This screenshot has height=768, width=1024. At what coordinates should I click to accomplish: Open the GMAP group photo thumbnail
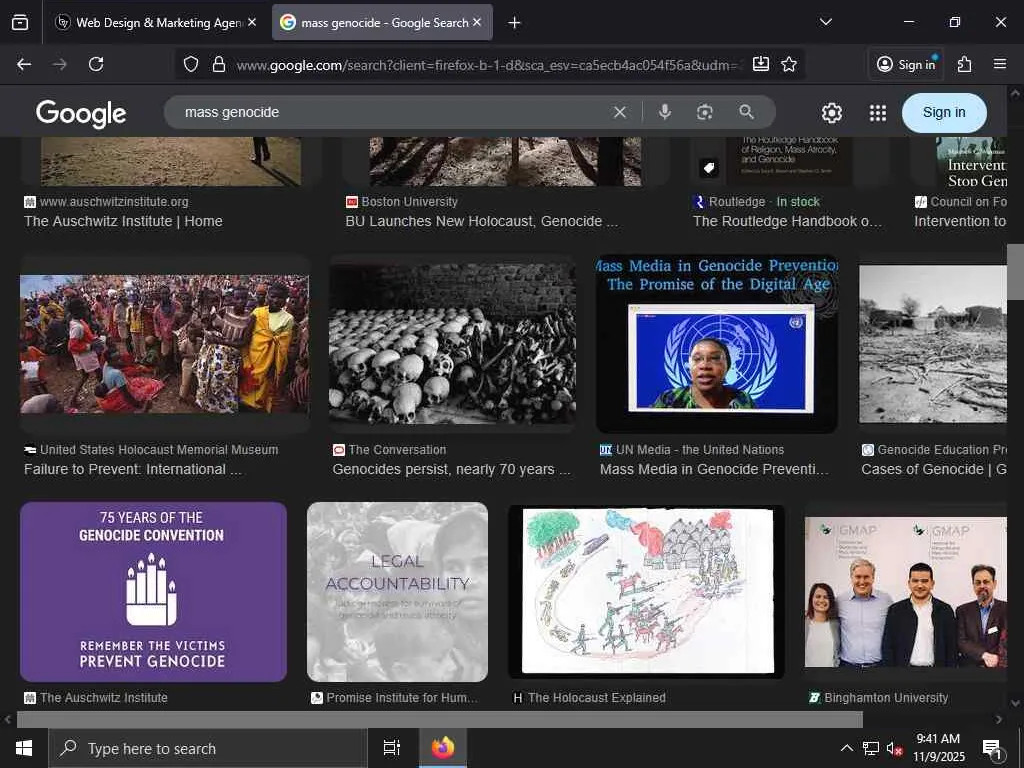coord(906,592)
